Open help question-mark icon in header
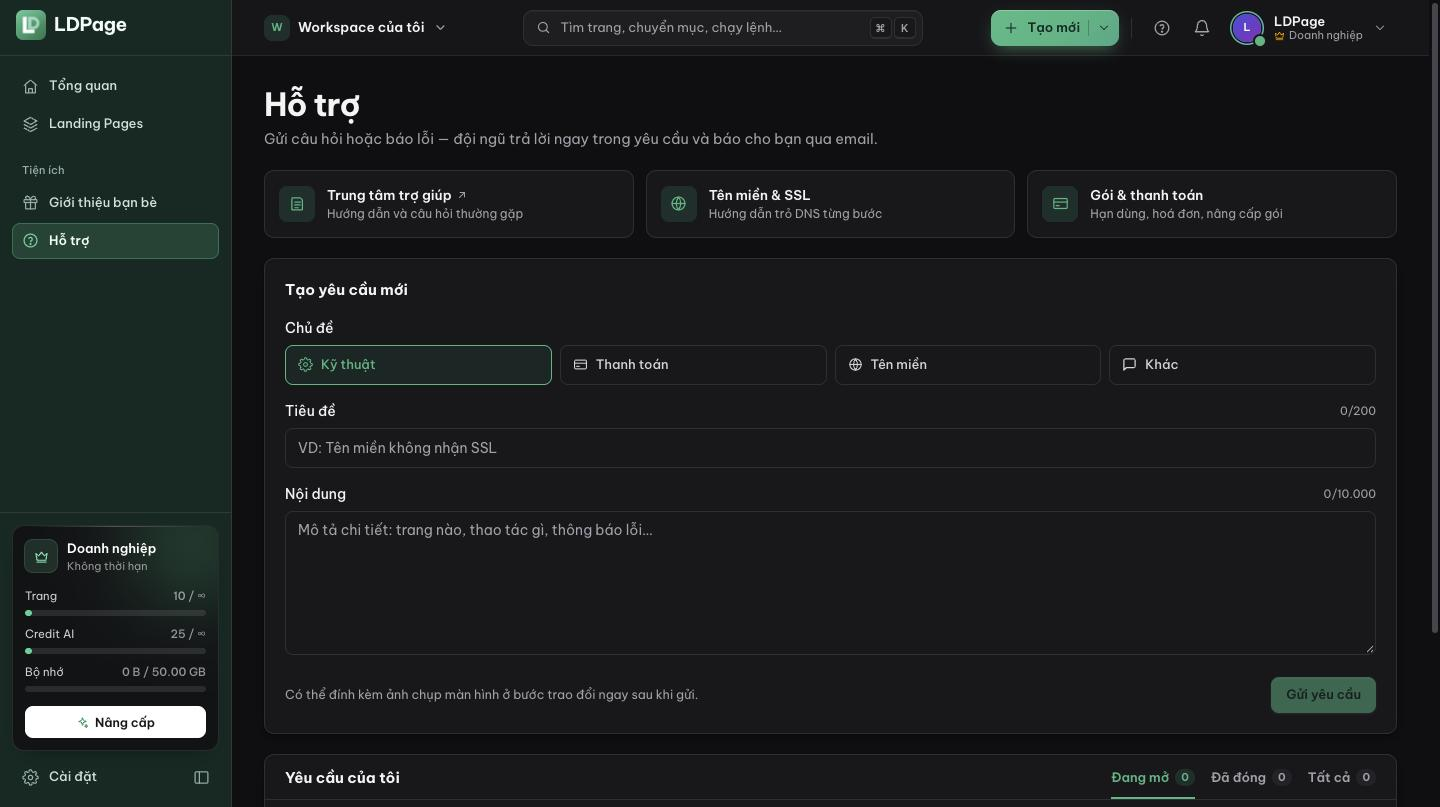The width and height of the screenshot is (1440, 807). pos(1162,28)
